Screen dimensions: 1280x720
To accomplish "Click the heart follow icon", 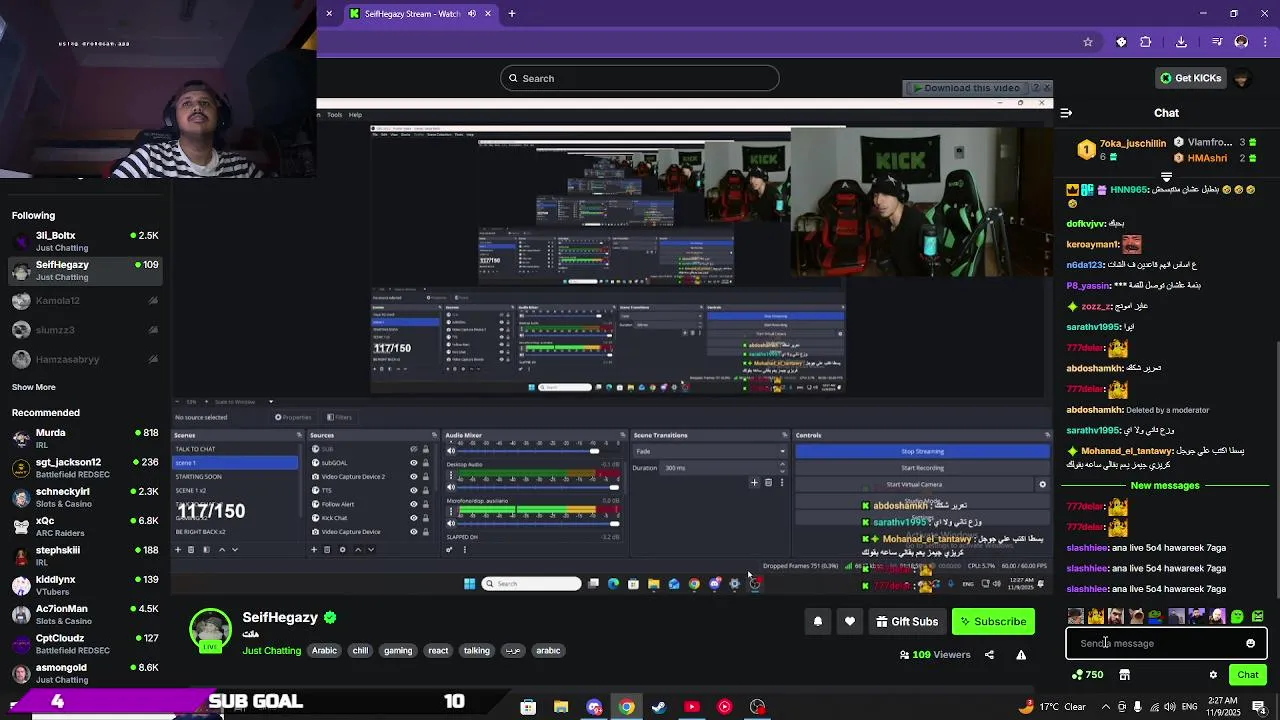I will click(850, 622).
